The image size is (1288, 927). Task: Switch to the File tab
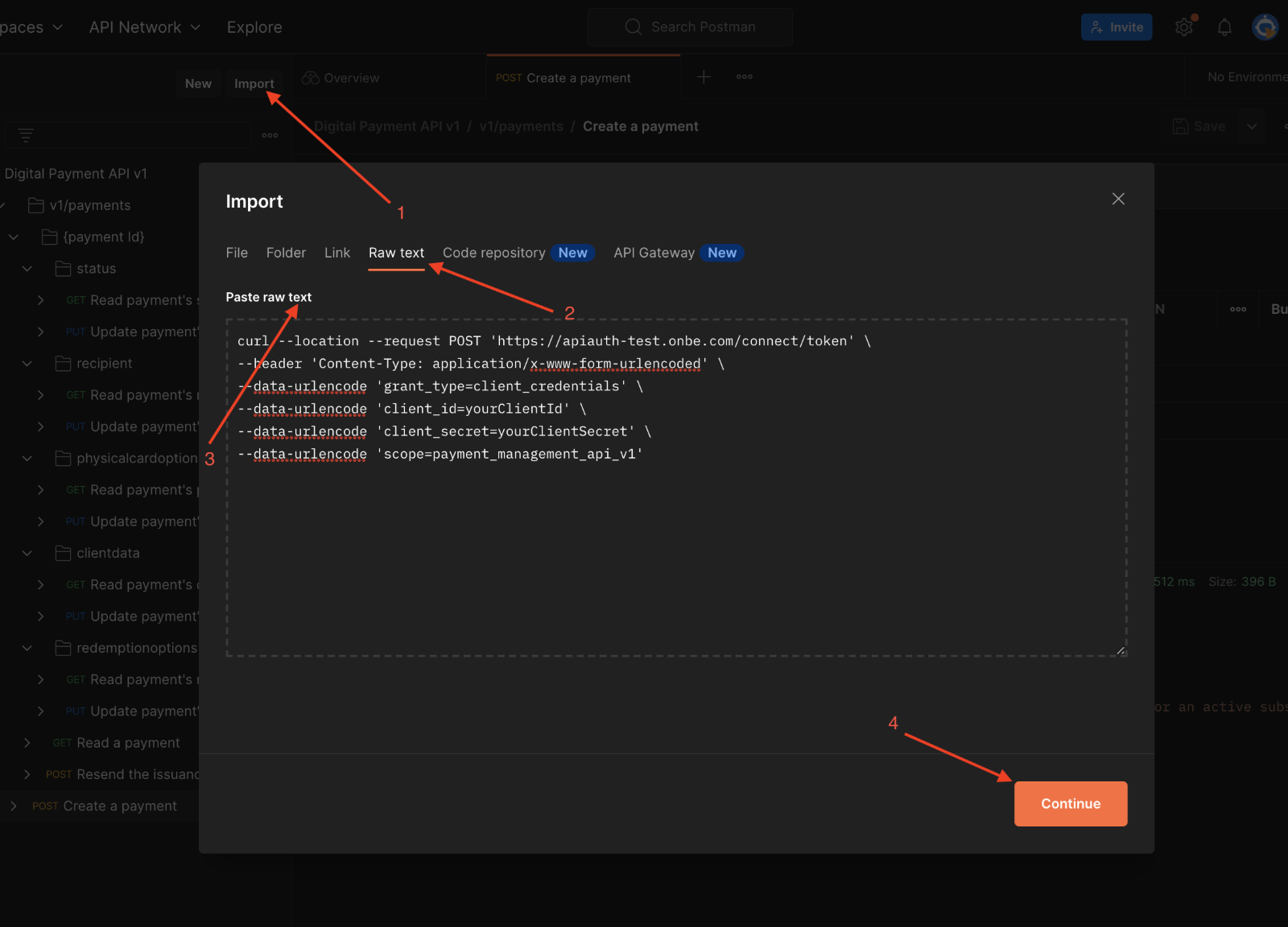click(237, 253)
